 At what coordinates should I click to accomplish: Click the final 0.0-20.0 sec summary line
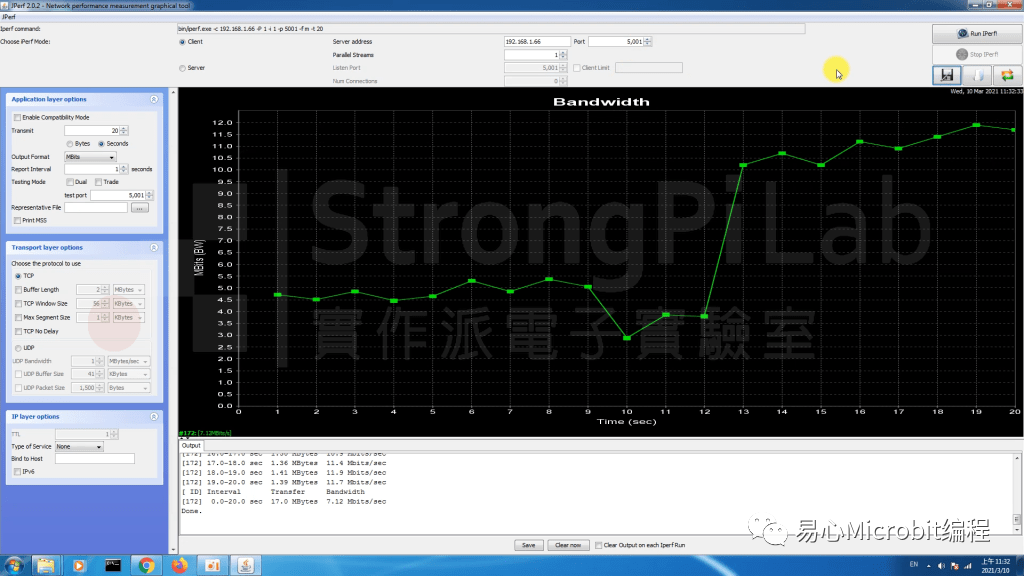click(284, 502)
